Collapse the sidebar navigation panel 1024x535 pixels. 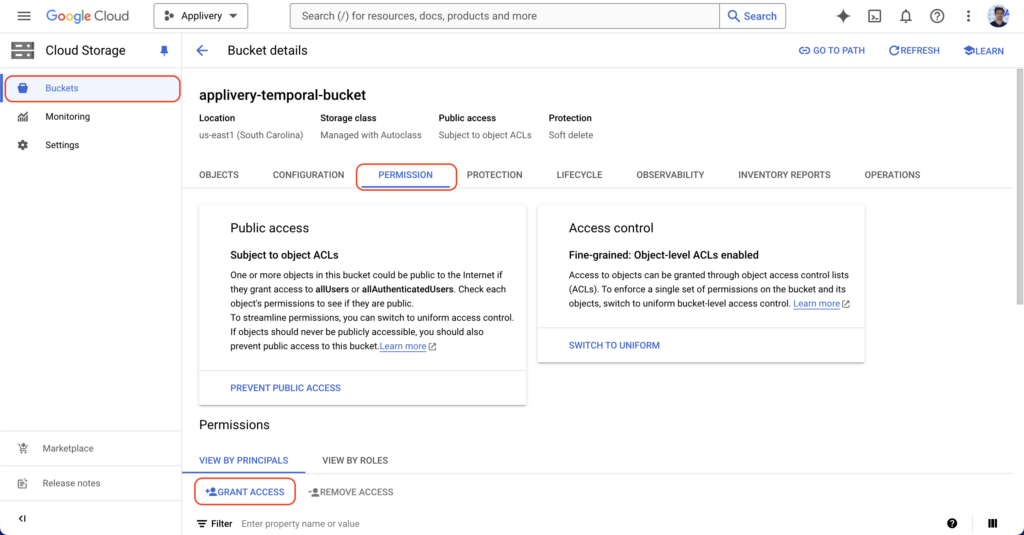click(22, 518)
